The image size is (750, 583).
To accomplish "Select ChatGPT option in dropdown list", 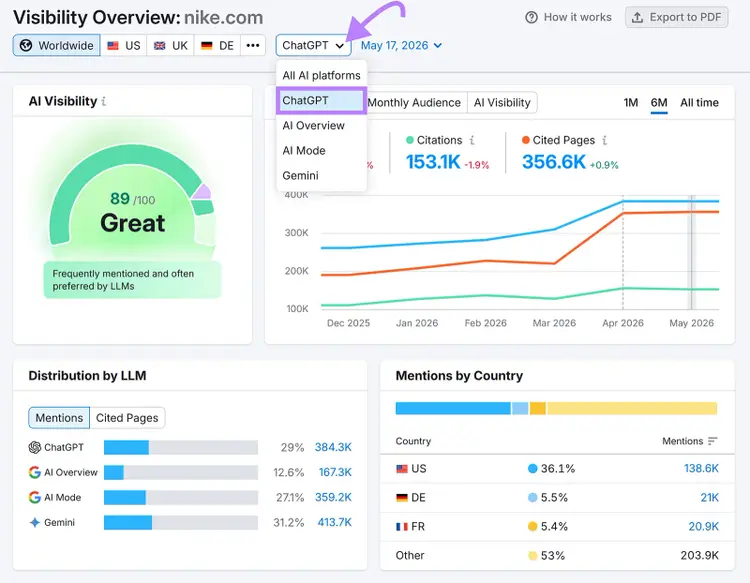I will [x=321, y=100].
